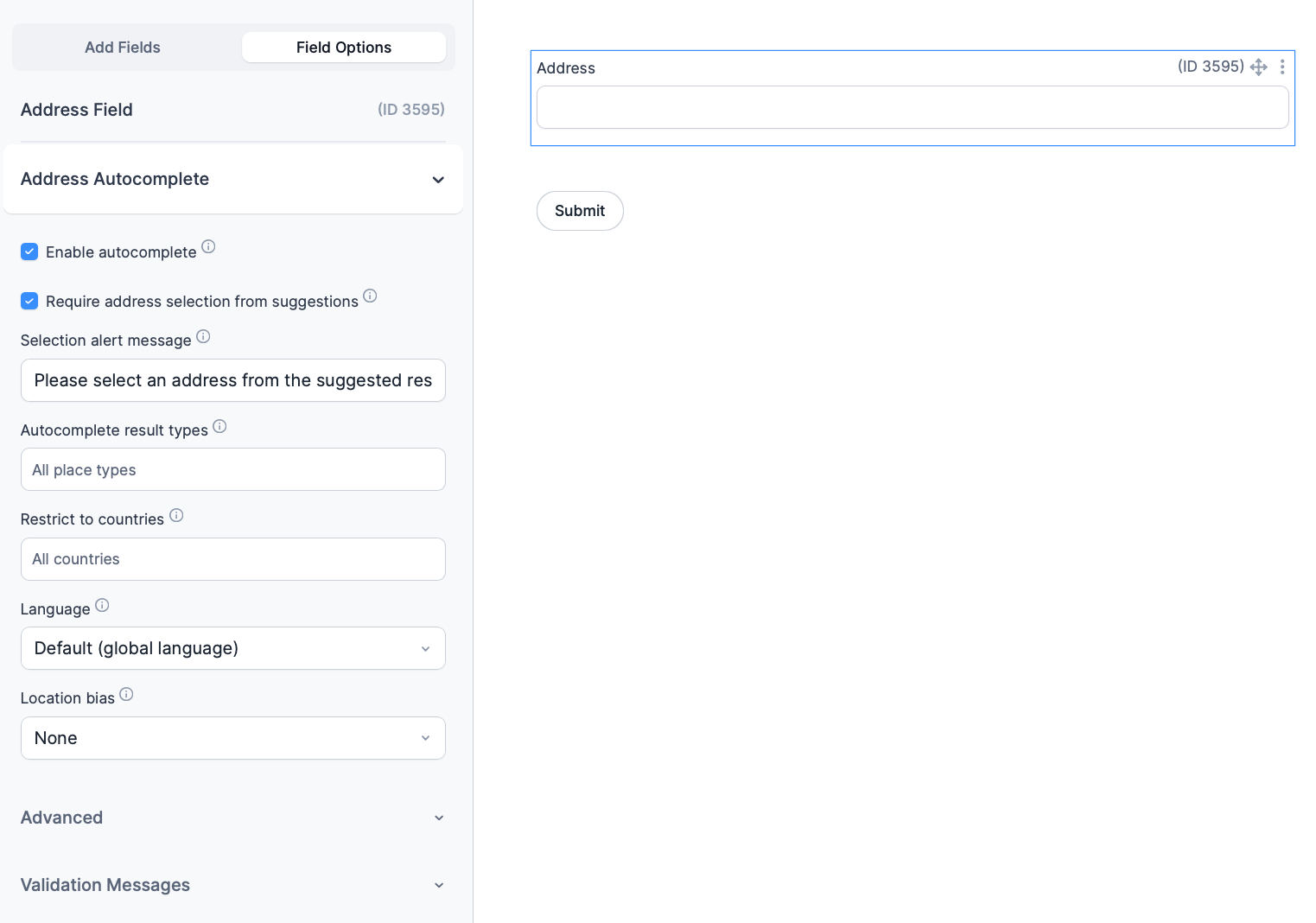Toggle Require address selection from suggestions checkbox

coord(29,301)
